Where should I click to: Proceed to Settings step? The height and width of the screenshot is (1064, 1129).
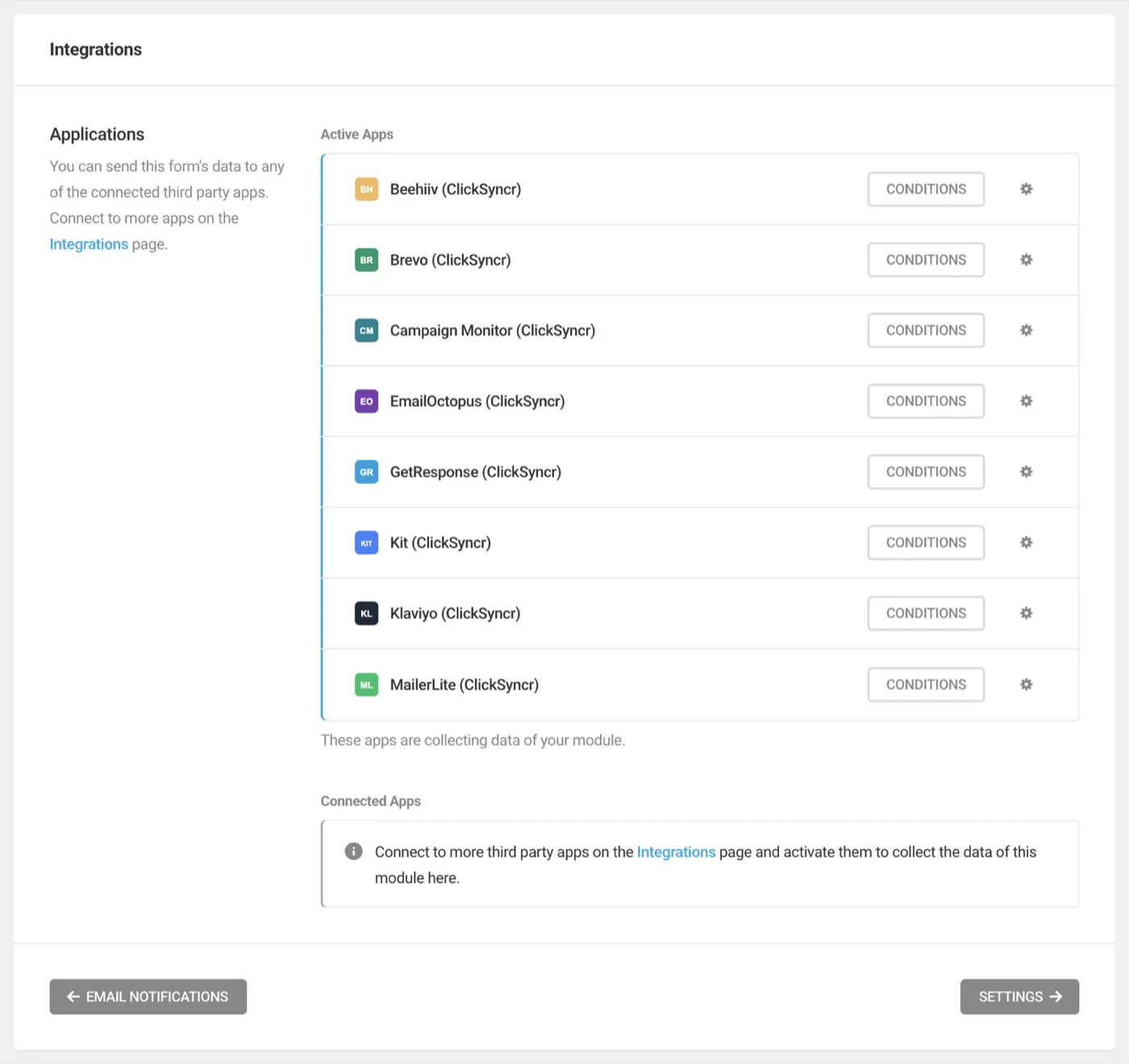point(1019,996)
